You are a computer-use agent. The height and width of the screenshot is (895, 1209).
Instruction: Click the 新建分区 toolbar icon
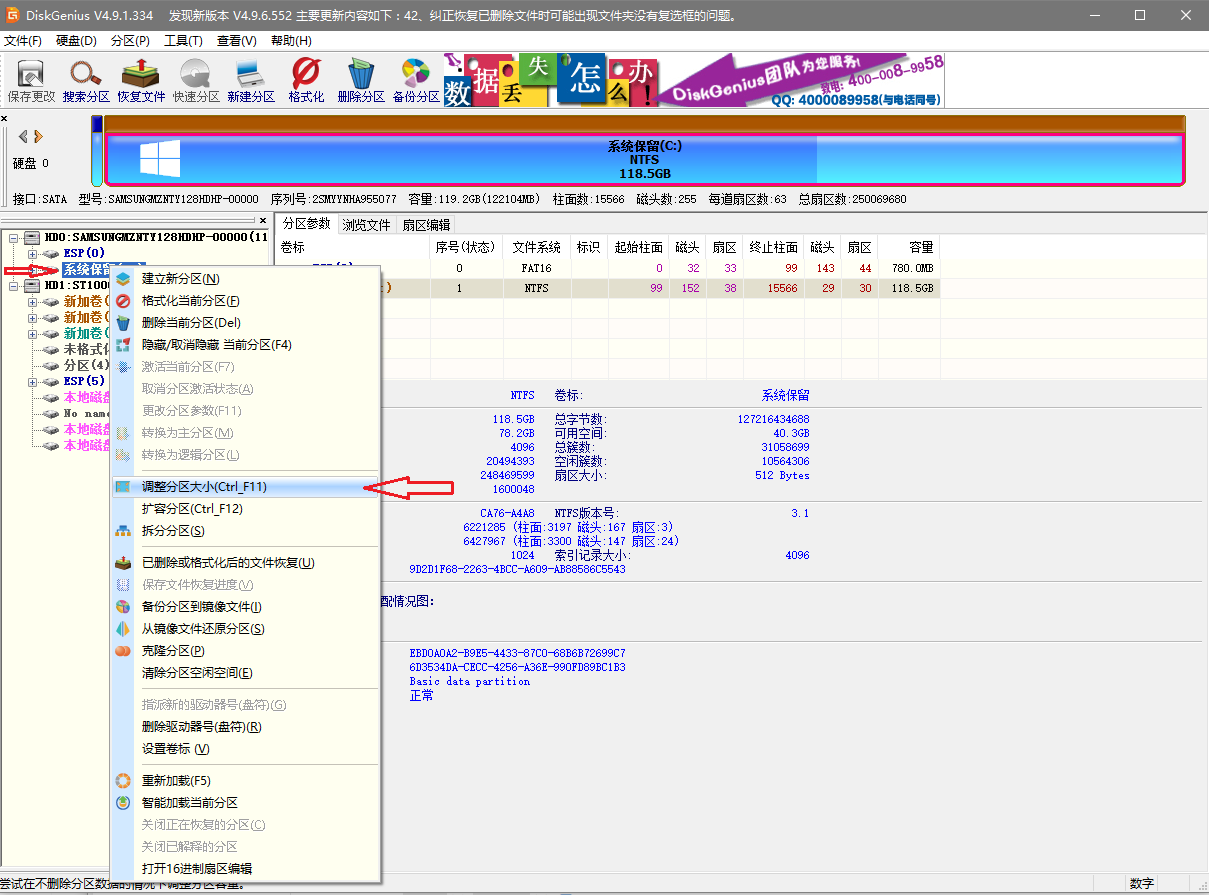(251, 80)
